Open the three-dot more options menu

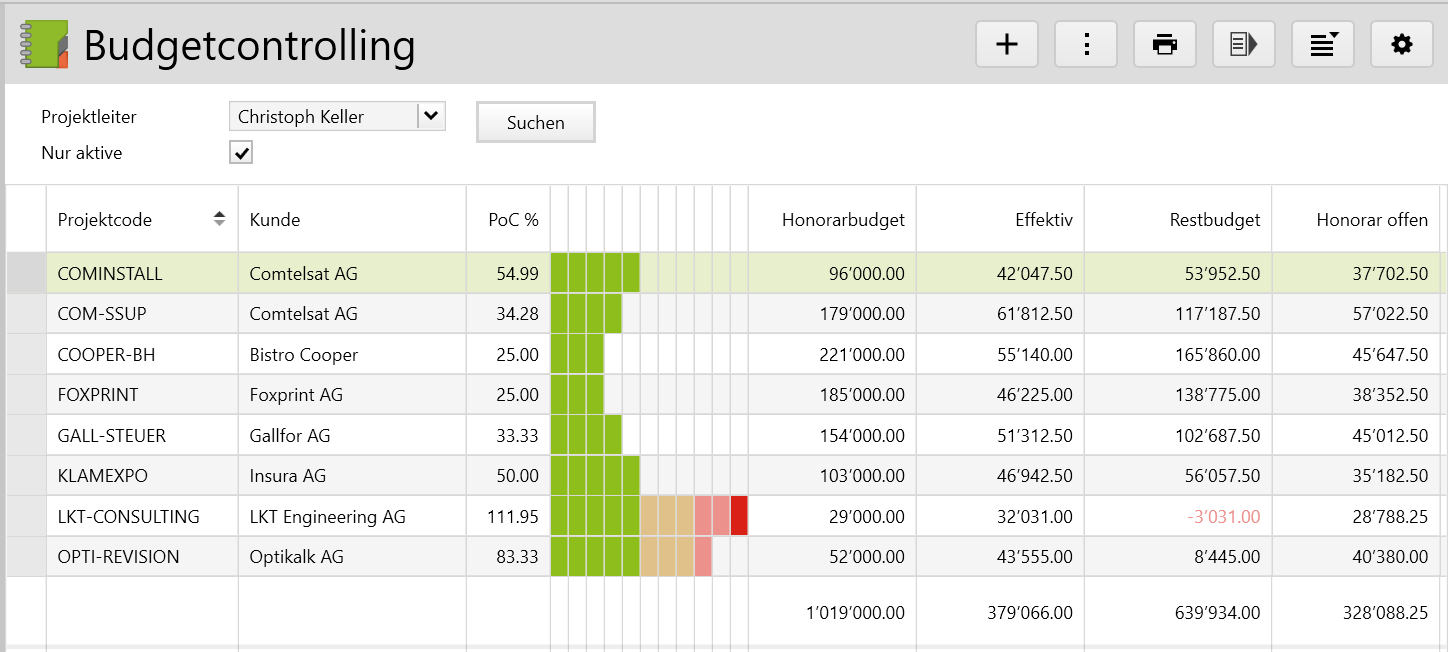click(x=1086, y=45)
